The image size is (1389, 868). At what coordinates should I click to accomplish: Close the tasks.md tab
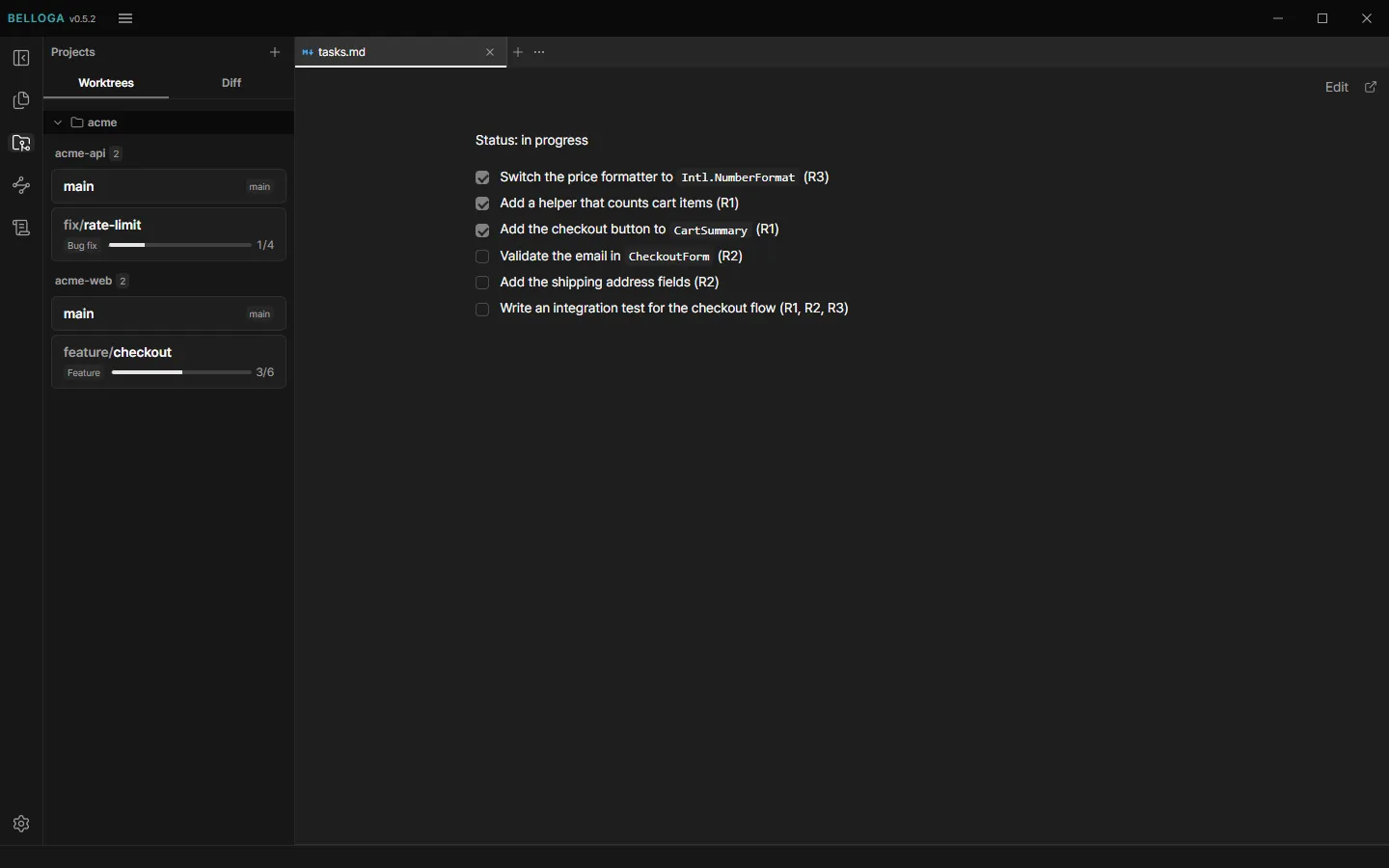tap(490, 52)
